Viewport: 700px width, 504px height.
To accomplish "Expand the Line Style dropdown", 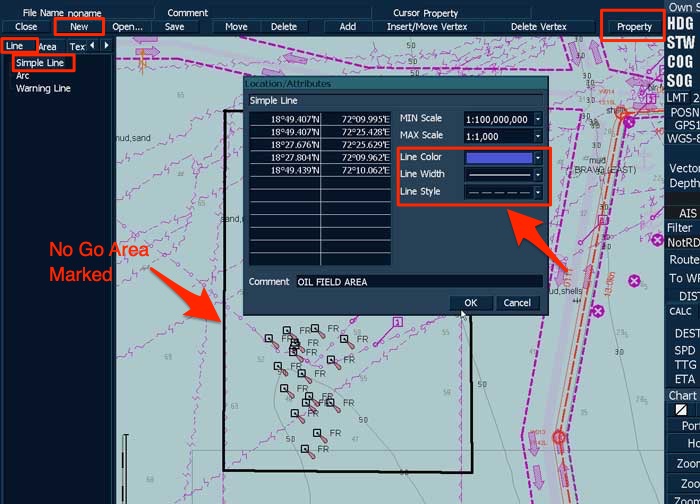I will click(x=538, y=191).
